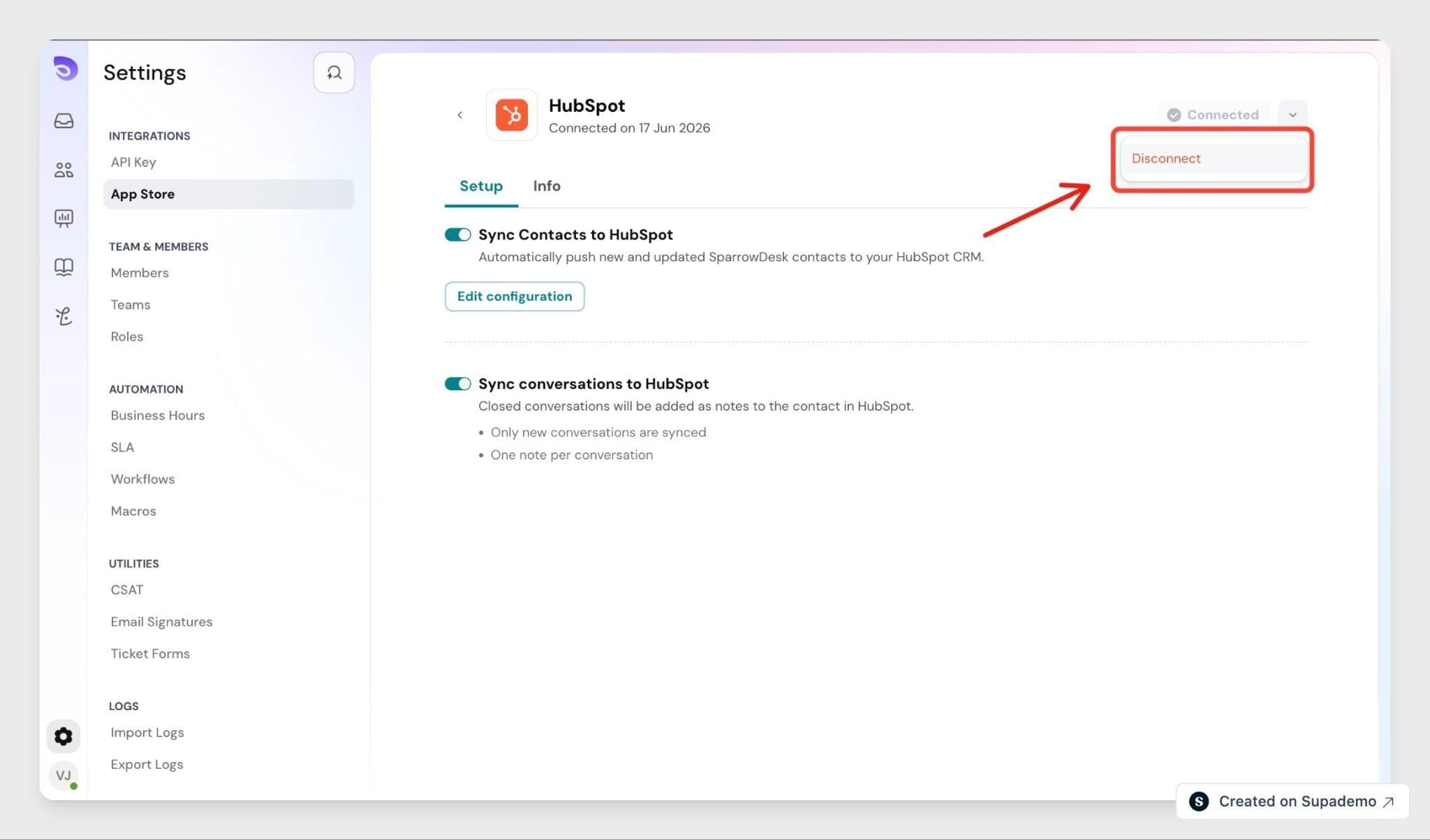Viewport: 1430px width, 840px height.
Task: Click the Edit configuration button
Action: pos(515,296)
